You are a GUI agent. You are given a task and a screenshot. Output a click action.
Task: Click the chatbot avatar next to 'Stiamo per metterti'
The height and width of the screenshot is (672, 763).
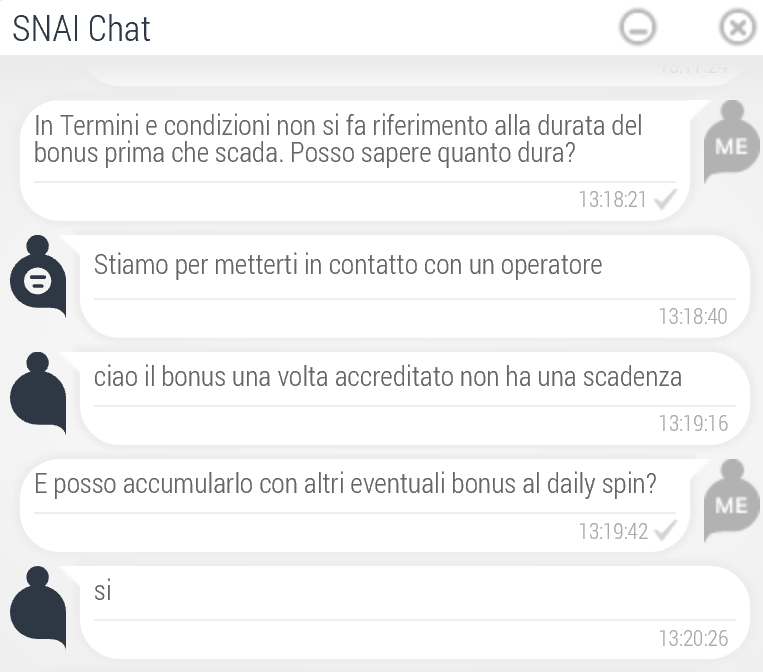tap(38, 276)
